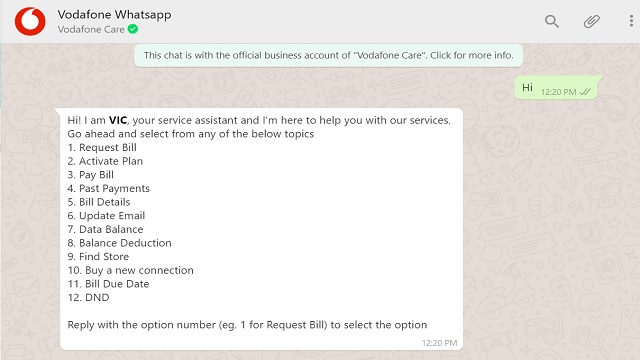Click the 12:20 PM timestamp on bot message
This screenshot has height=360, width=640.
click(x=439, y=343)
